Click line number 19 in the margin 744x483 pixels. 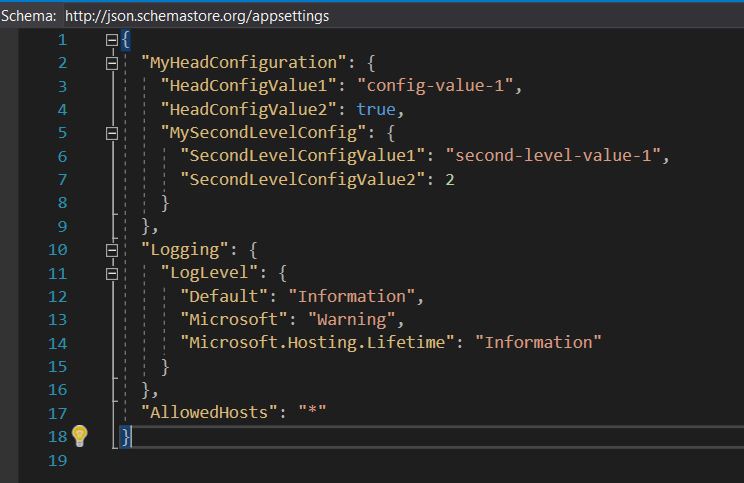57,460
